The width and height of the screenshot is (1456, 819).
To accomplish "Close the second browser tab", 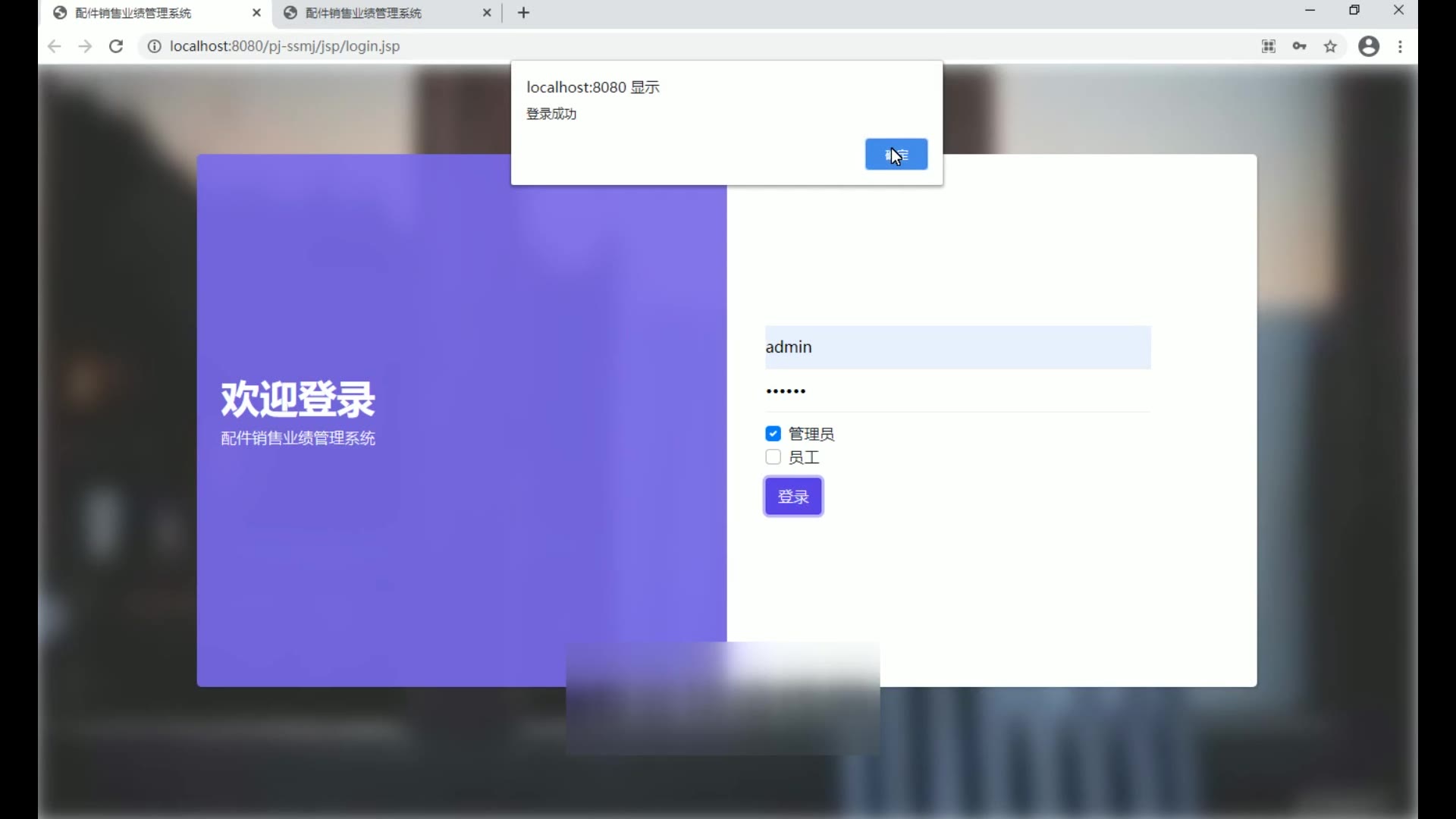I will point(487,13).
